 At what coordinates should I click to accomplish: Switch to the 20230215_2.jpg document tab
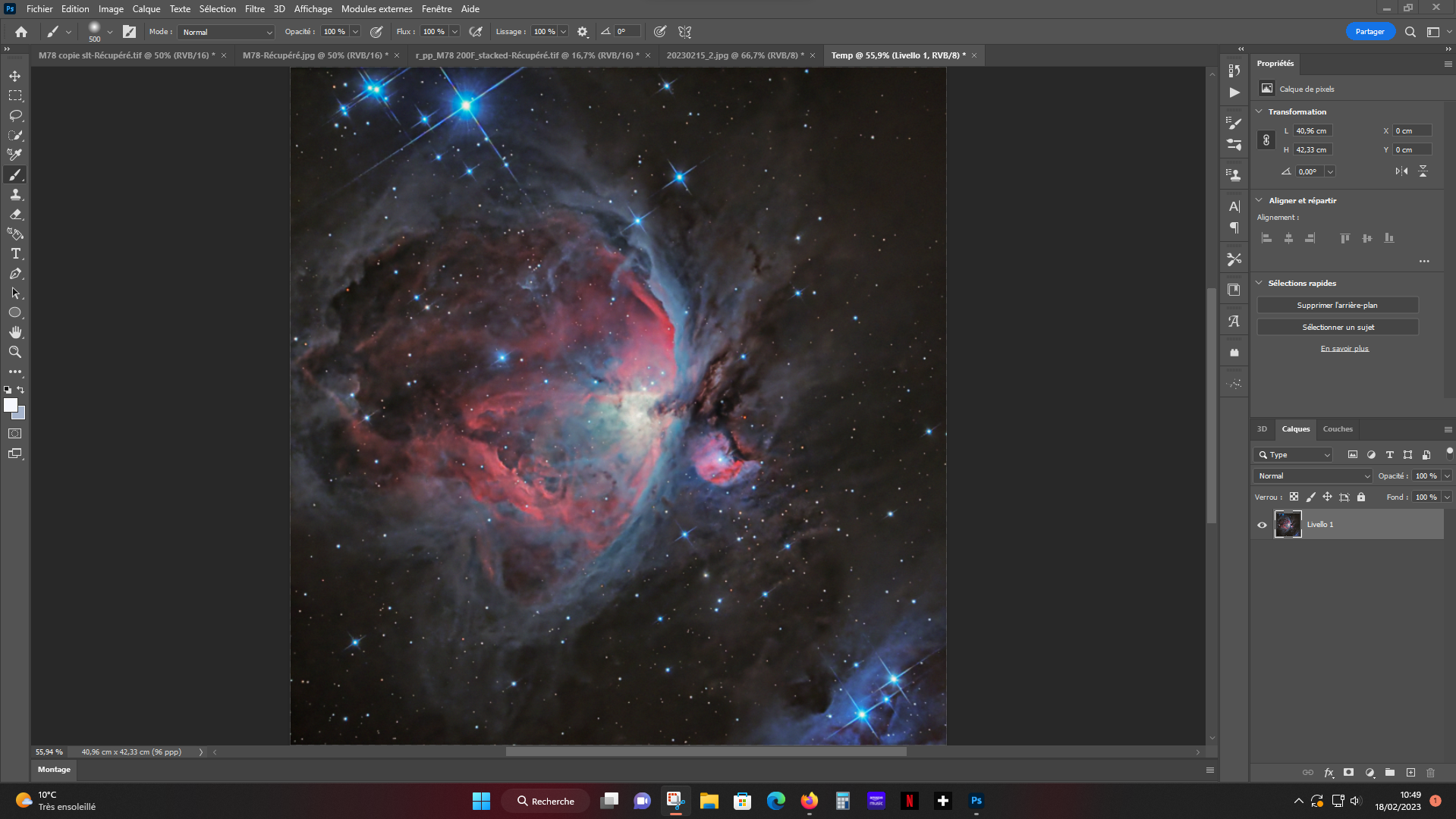click(x=734, y=55)
